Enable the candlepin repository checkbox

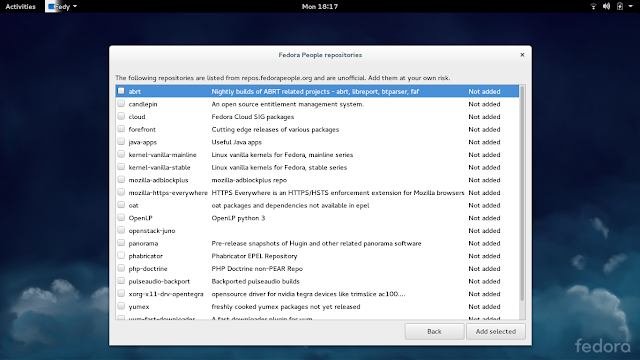click(121, 104)
